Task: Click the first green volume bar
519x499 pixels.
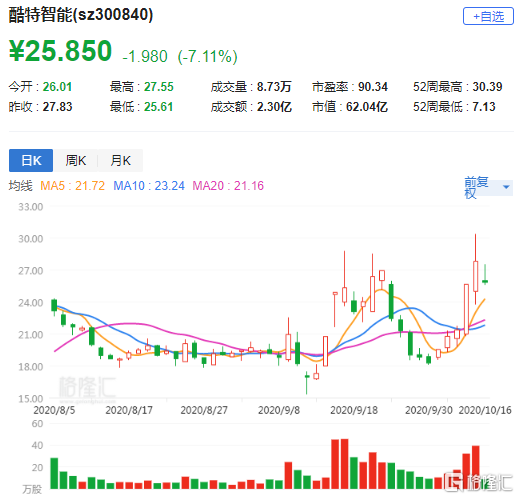Action: [54, 473]
